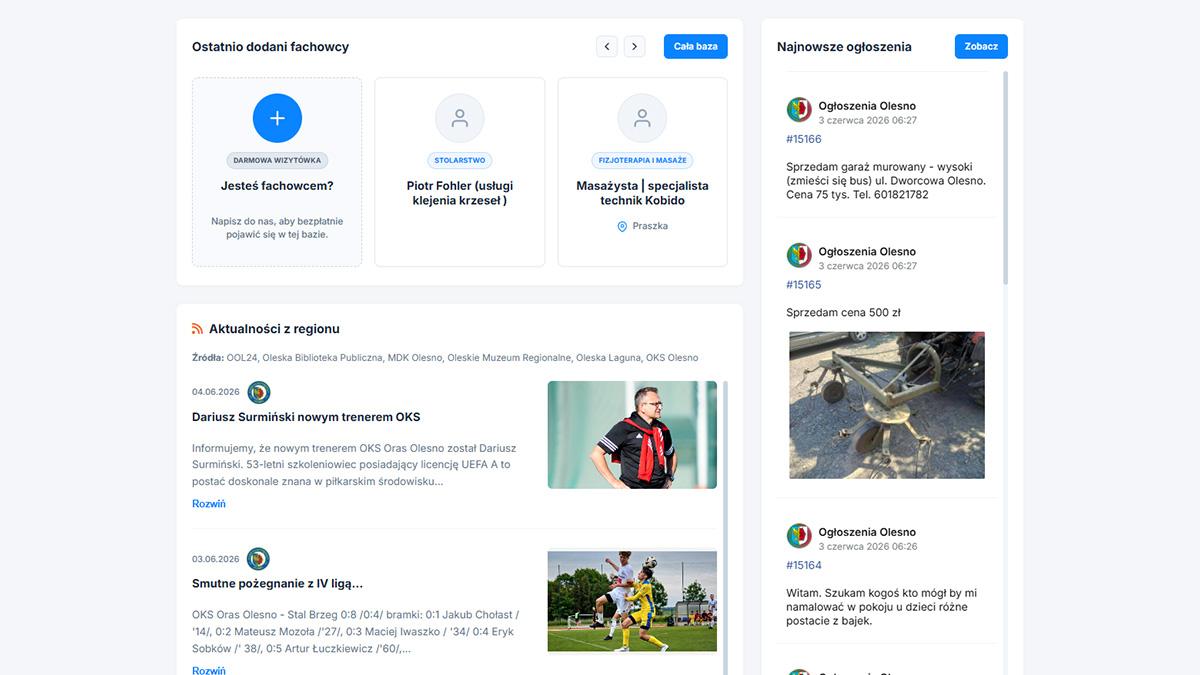1200x675 pixels.
Task: Click the Najnowsze ogłoszenia panel scrollbar
Action: [1005, 180]
